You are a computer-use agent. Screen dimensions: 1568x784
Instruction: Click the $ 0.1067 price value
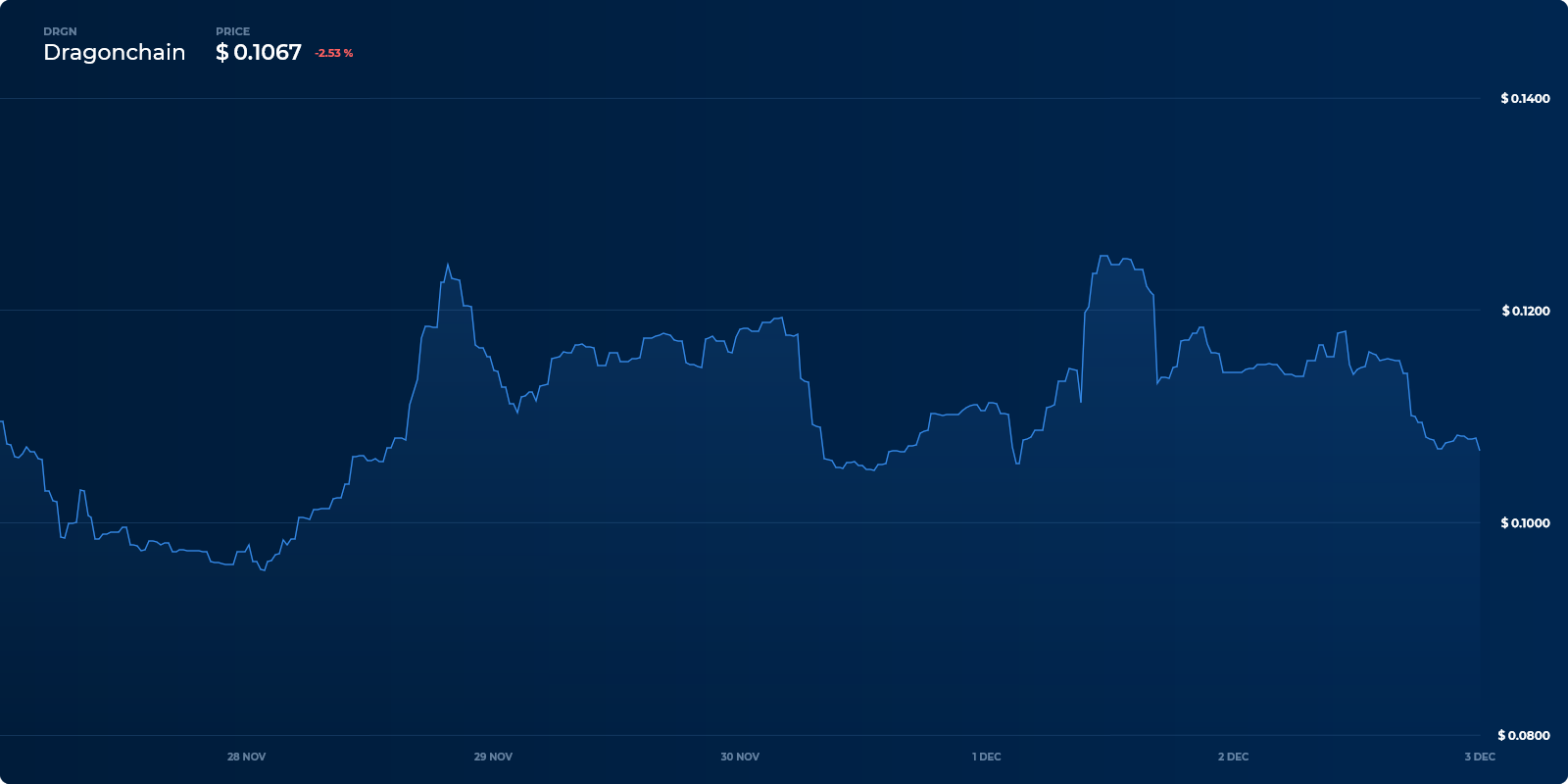pos(259,53)
